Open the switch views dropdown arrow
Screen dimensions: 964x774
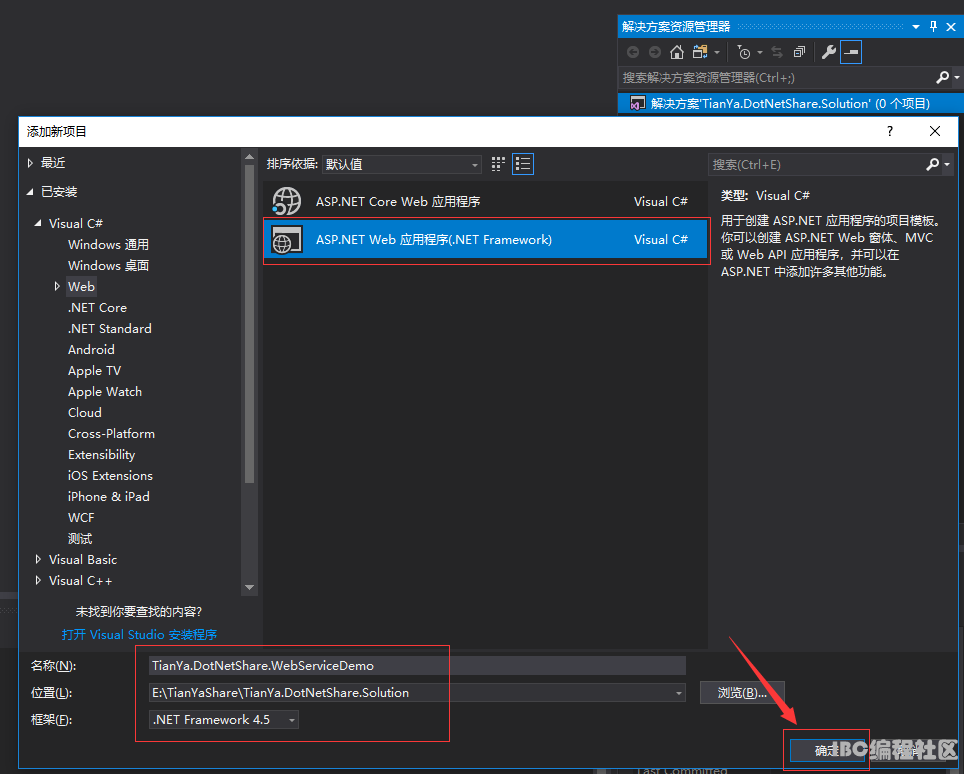717,52
